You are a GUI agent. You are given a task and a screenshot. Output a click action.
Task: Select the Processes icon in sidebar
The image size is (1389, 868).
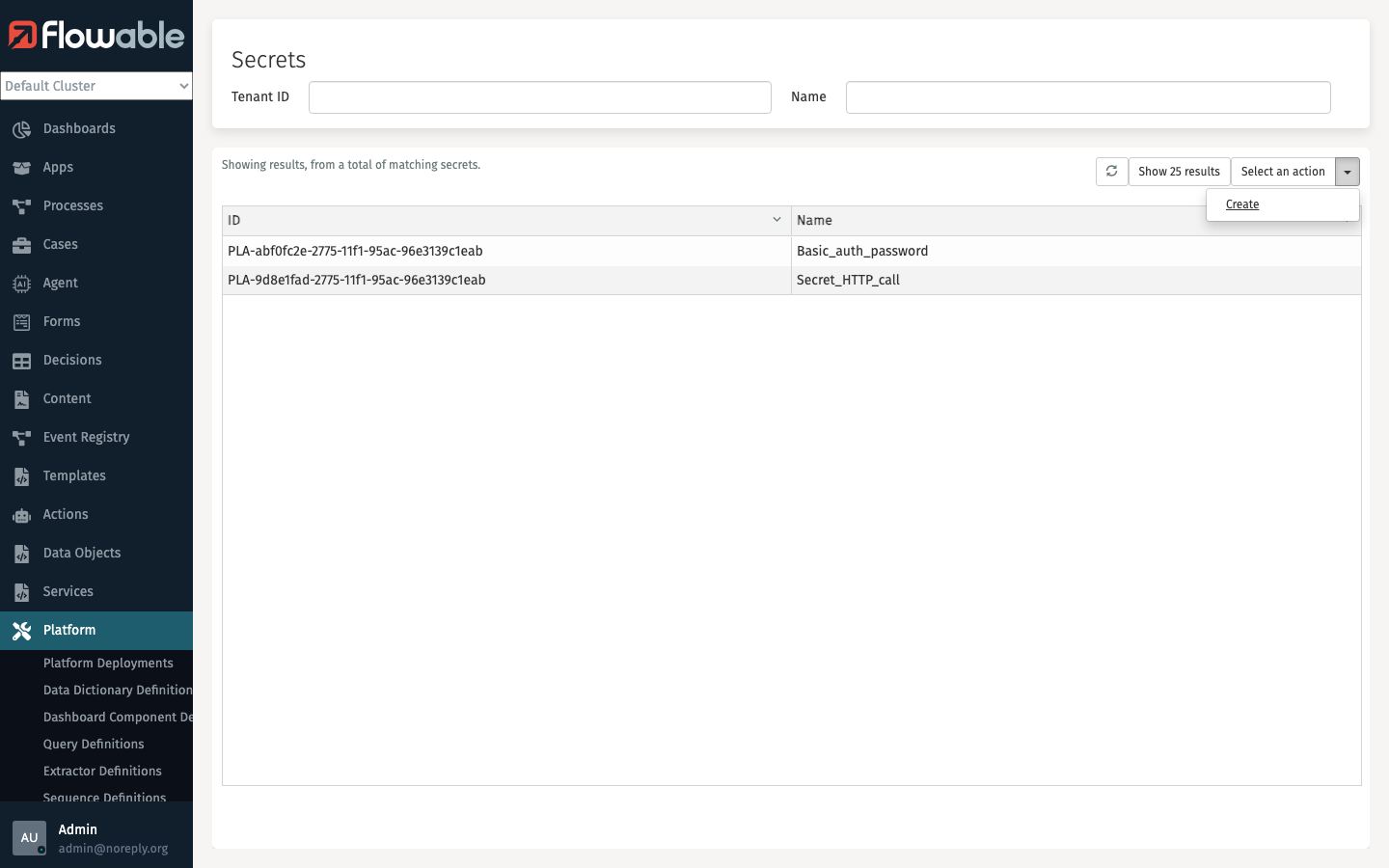tap(21, 206)
